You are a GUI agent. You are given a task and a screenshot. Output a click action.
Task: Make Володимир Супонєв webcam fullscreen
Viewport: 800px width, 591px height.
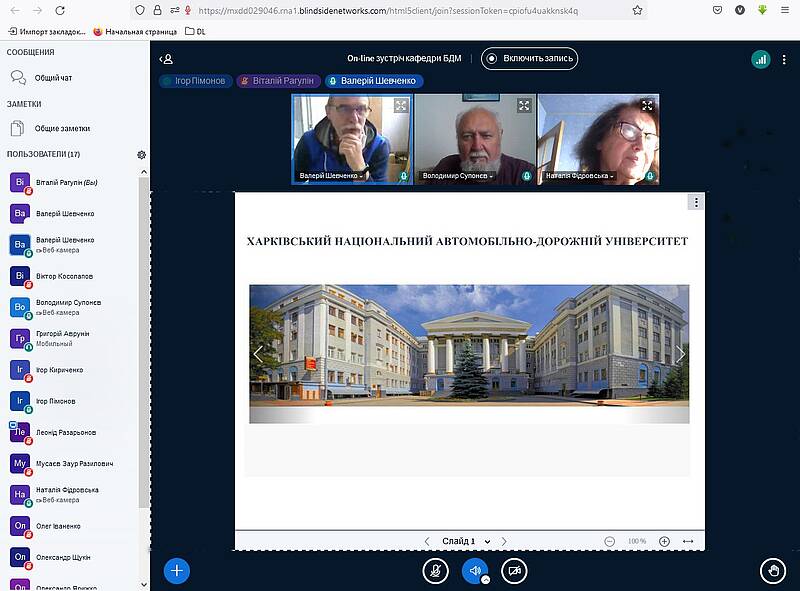tap(524, 106)
